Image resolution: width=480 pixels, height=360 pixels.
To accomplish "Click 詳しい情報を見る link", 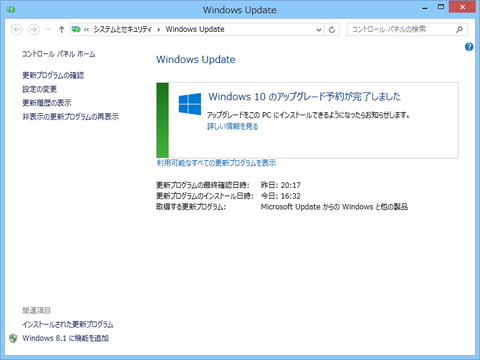I will tap(233, 126).
